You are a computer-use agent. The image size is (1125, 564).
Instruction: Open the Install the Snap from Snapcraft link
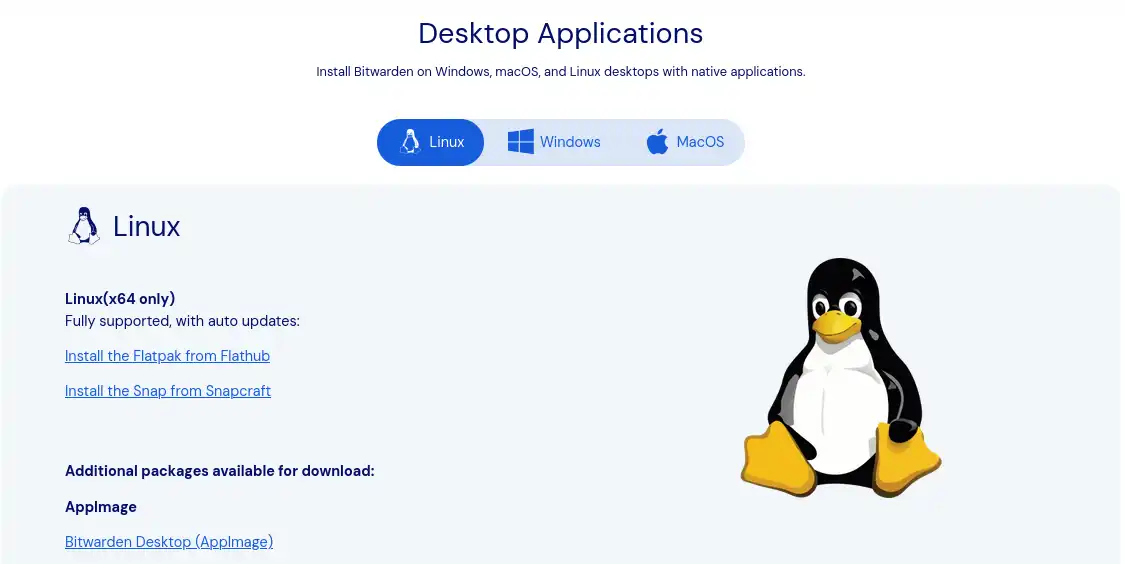point(167,391)
